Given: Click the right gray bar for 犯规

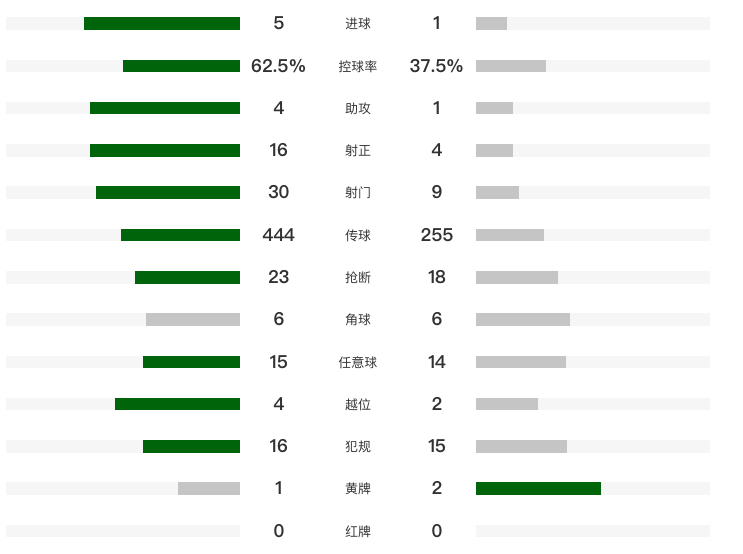Looking at the screenshot, I should [x=521, y=446].
